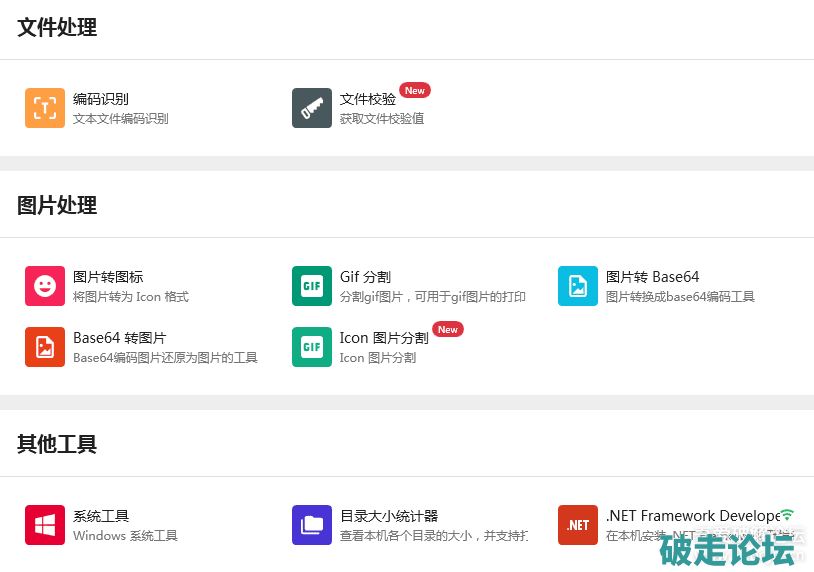Open the red Windows 系统工具 icon
This screenshot has height=572, width=814.
[45, 525]
